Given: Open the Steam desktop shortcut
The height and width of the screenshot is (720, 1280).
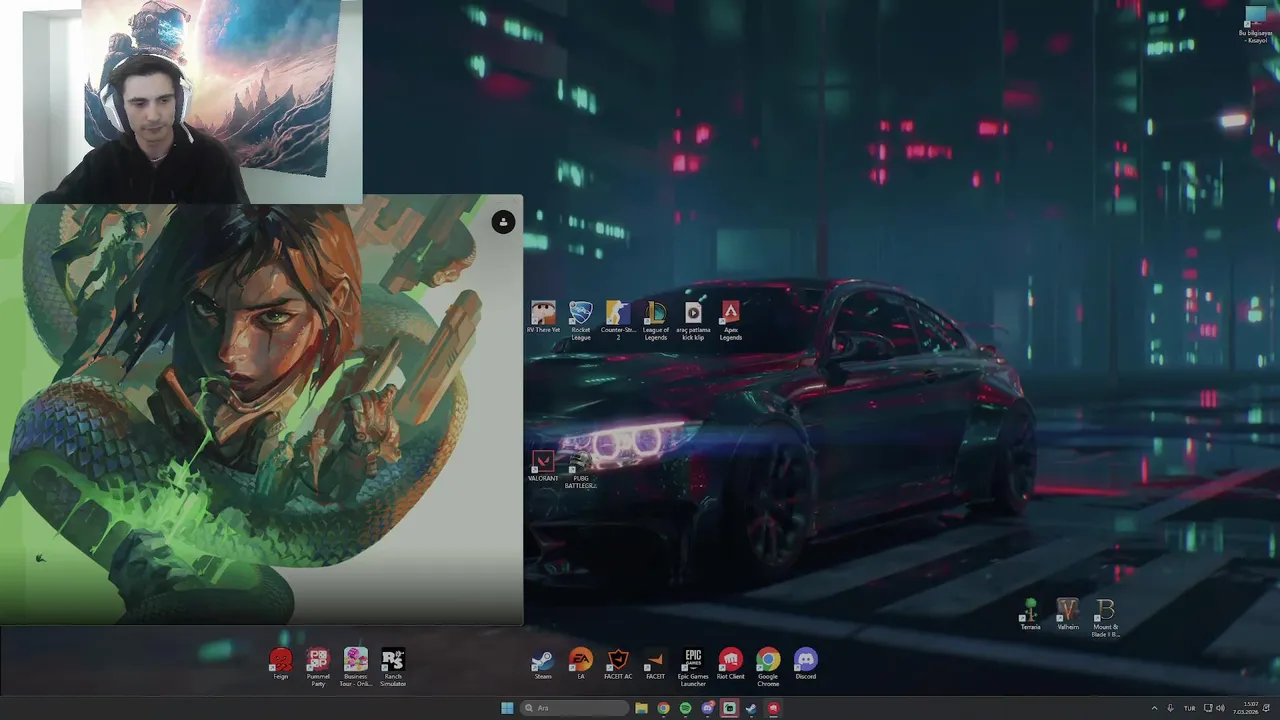Looking at the screenshot, I should point(543,664).
